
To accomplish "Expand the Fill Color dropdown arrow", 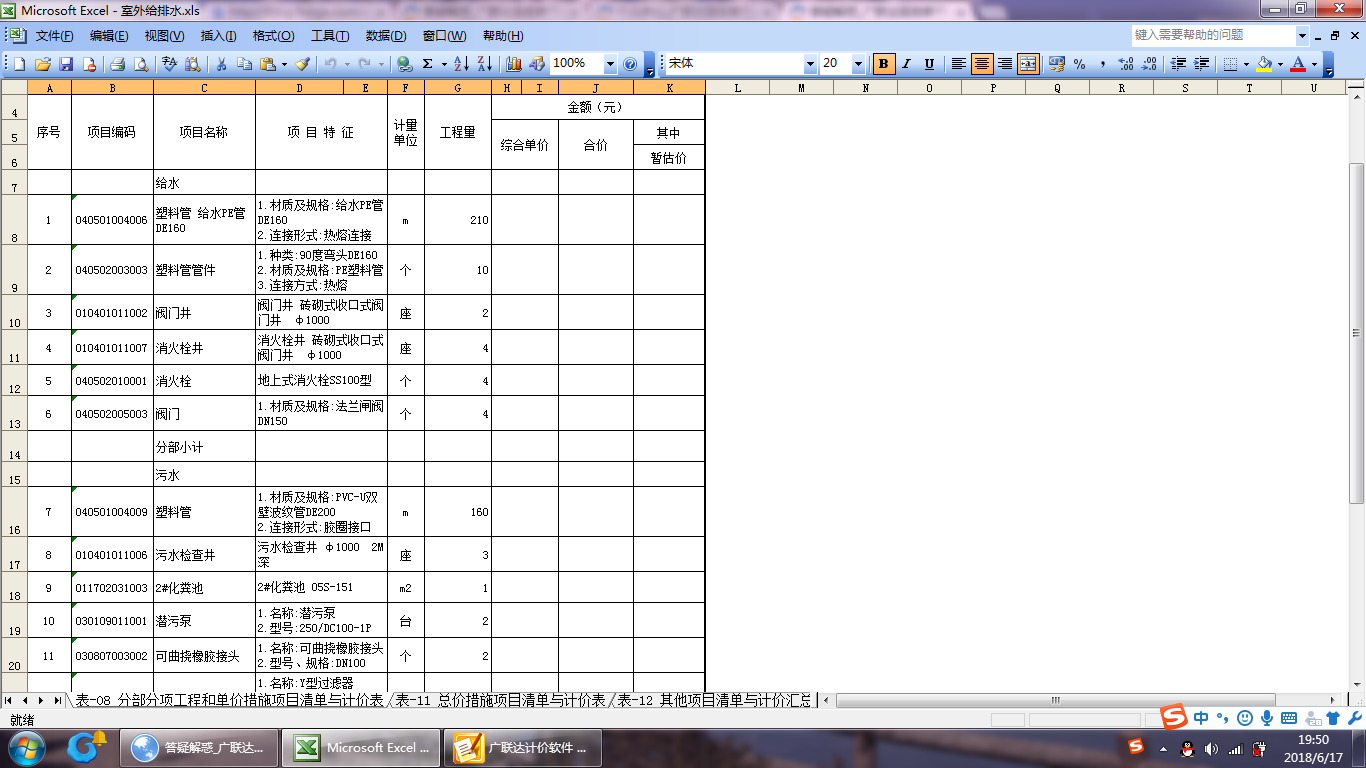I will [1281, 63].
